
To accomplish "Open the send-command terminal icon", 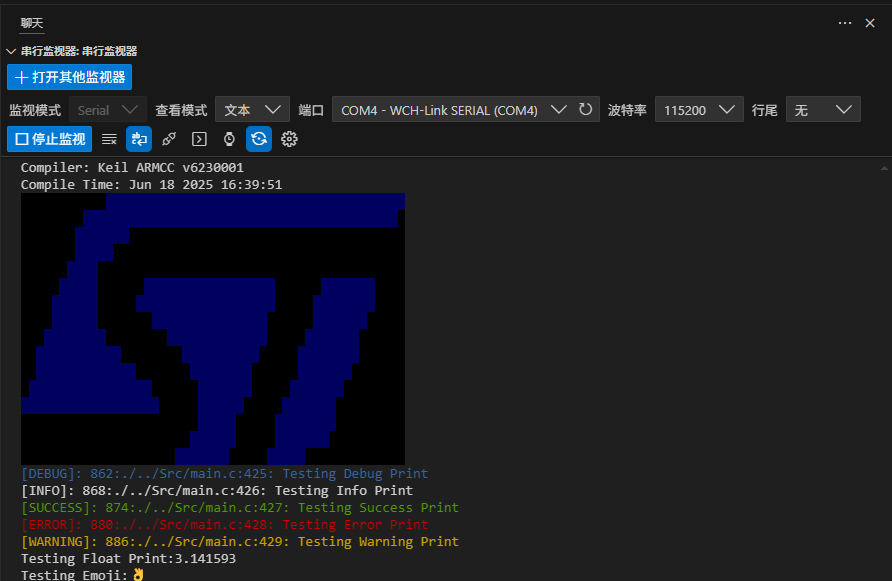I will 199,139.
